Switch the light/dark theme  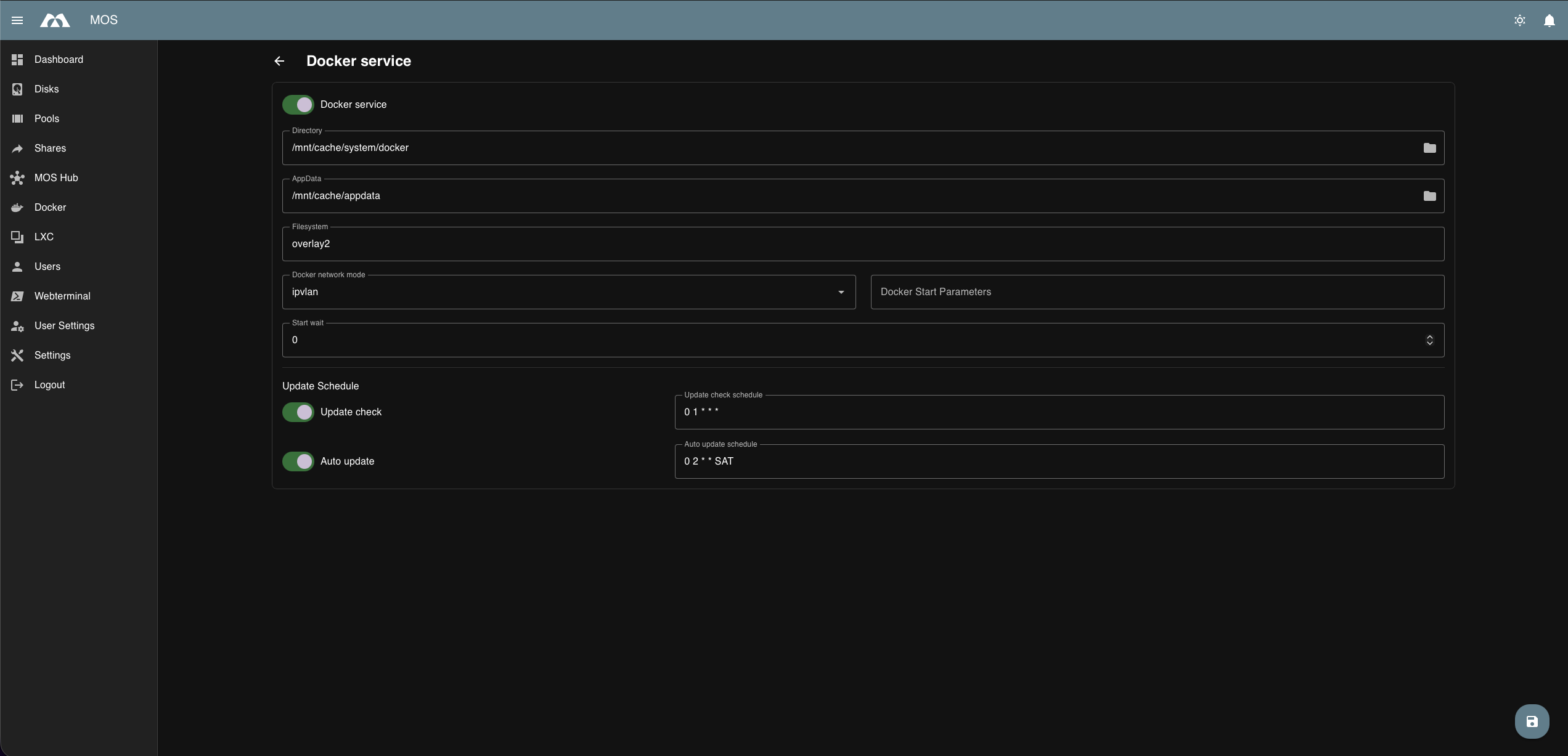point(1519,20)
